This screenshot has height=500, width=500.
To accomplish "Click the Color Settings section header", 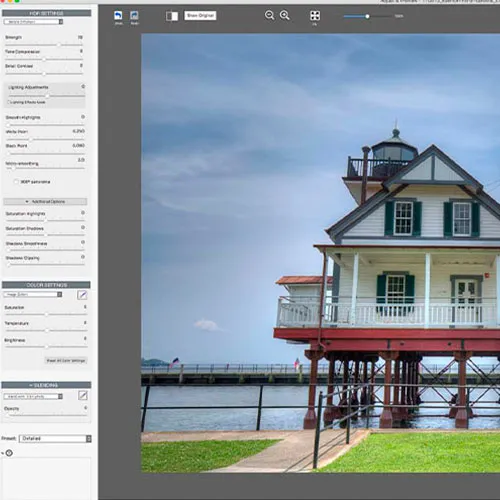I will (46, 285).
